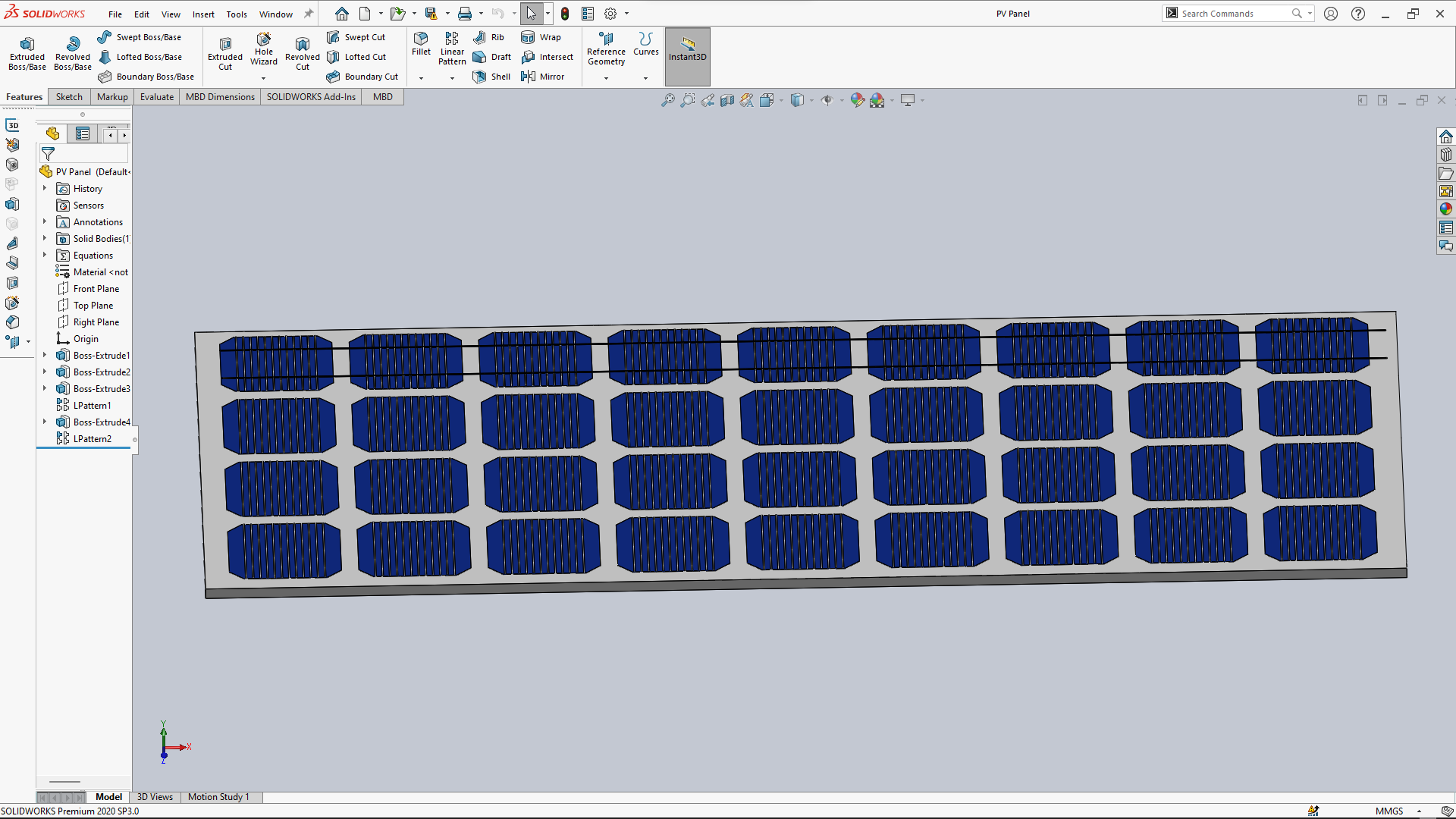Click the Mirror tool
This screenshot has height=819, width=1456.
(542, 77)
